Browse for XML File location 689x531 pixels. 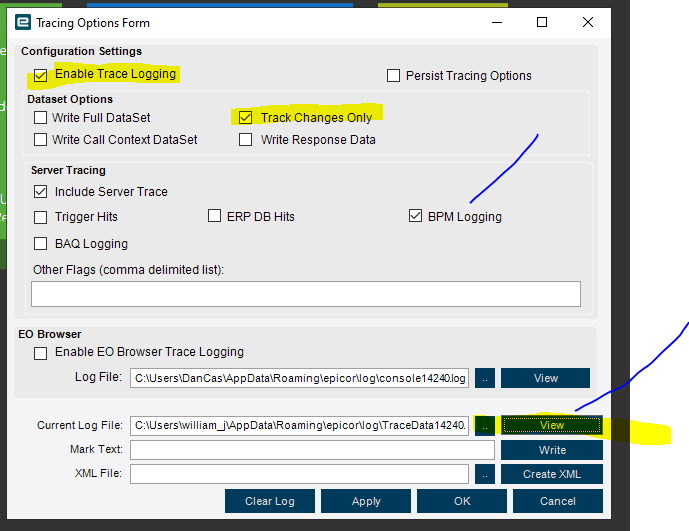(x=485, y=474)
